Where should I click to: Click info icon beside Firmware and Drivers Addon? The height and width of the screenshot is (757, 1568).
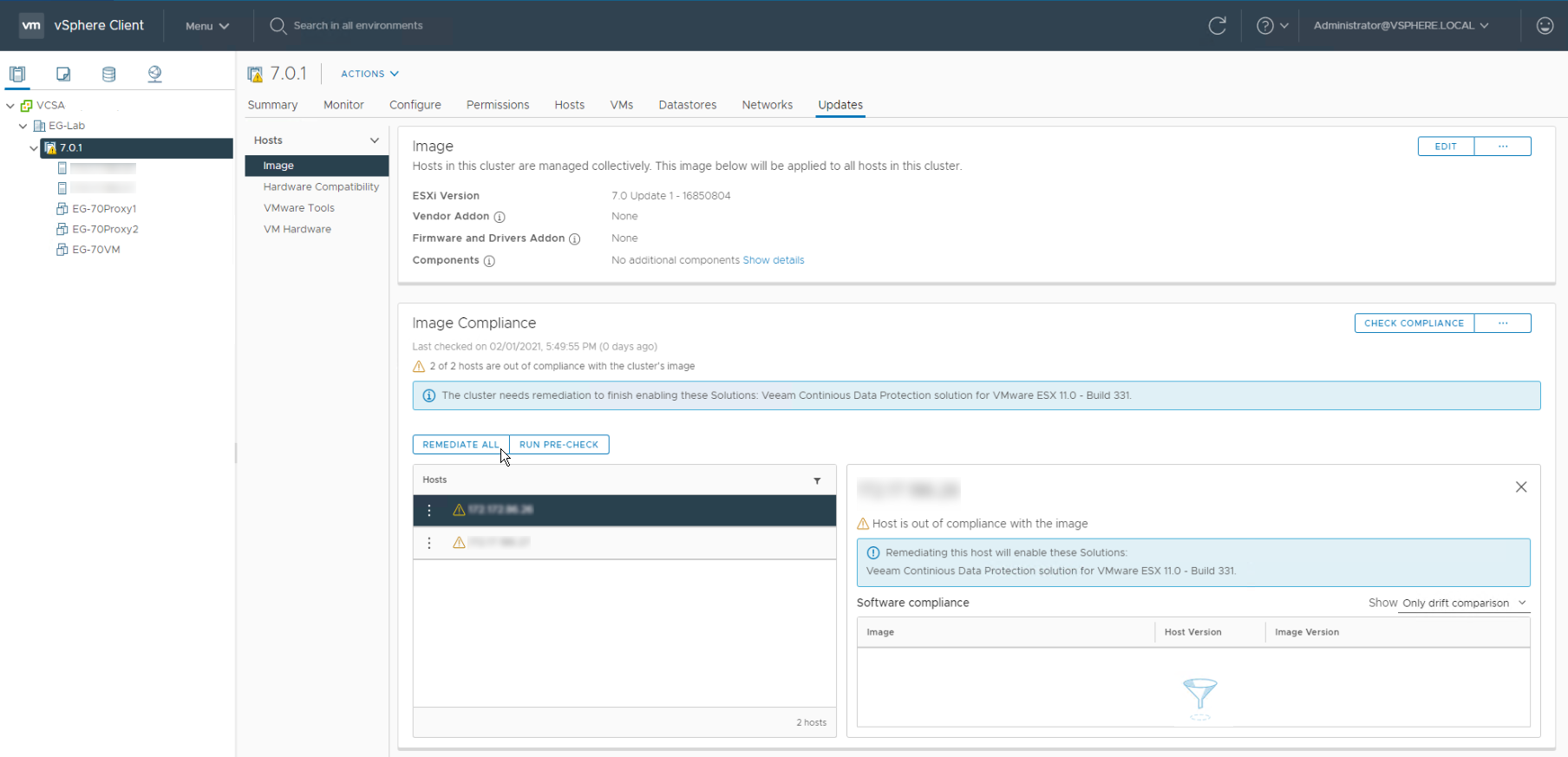(574, 238)
